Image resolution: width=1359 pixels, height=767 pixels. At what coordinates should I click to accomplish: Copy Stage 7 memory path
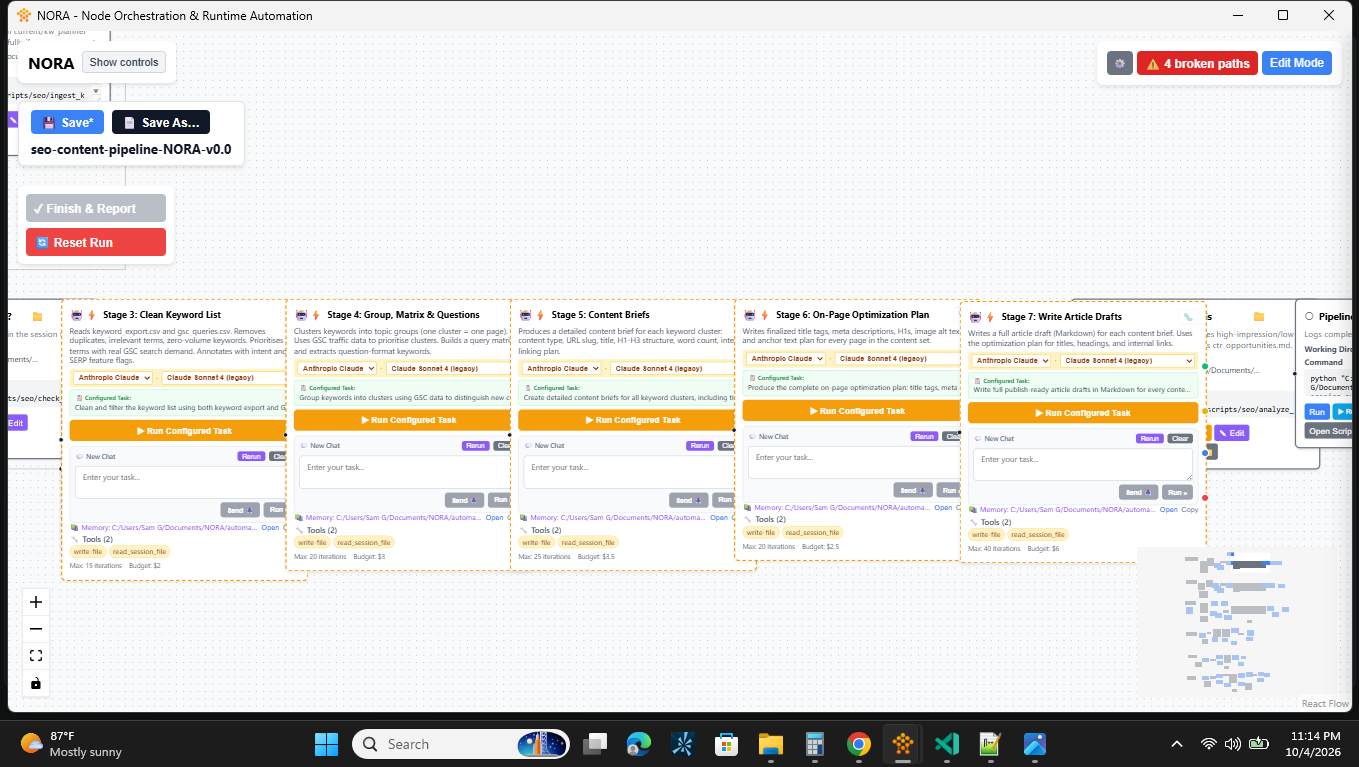coord(1190,510)
